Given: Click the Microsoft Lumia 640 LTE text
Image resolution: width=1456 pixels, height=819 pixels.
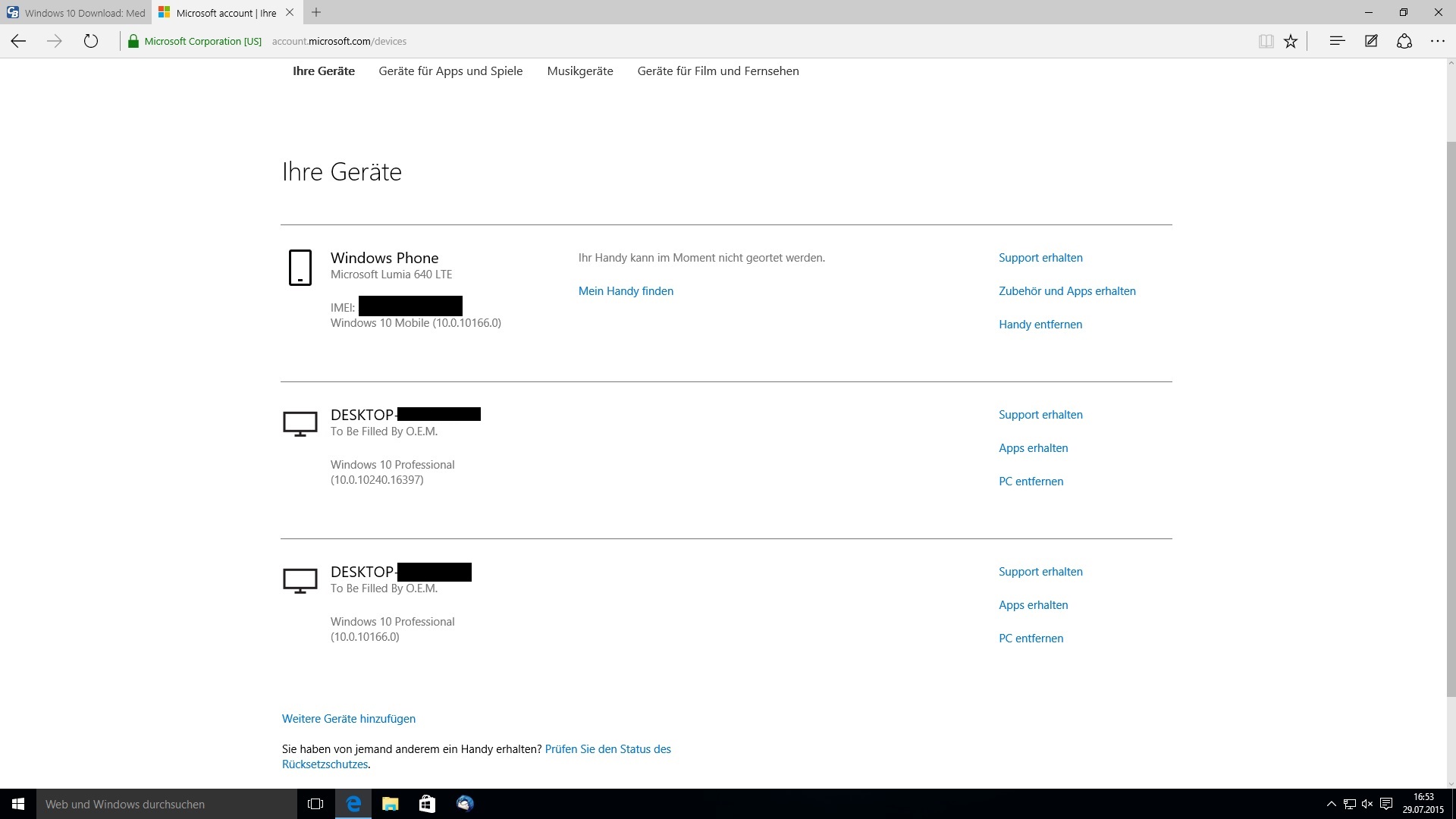Looking at the screenshot, I should (391, 275).
